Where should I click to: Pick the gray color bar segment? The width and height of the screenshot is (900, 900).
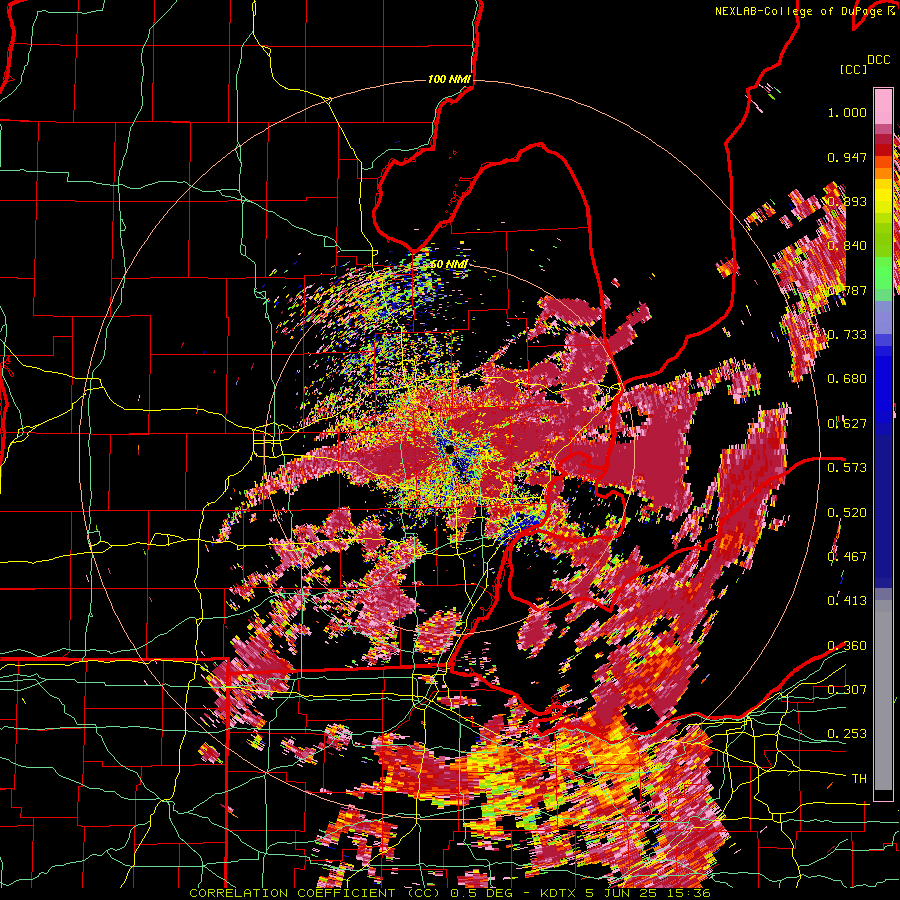[x=883, y=695]
